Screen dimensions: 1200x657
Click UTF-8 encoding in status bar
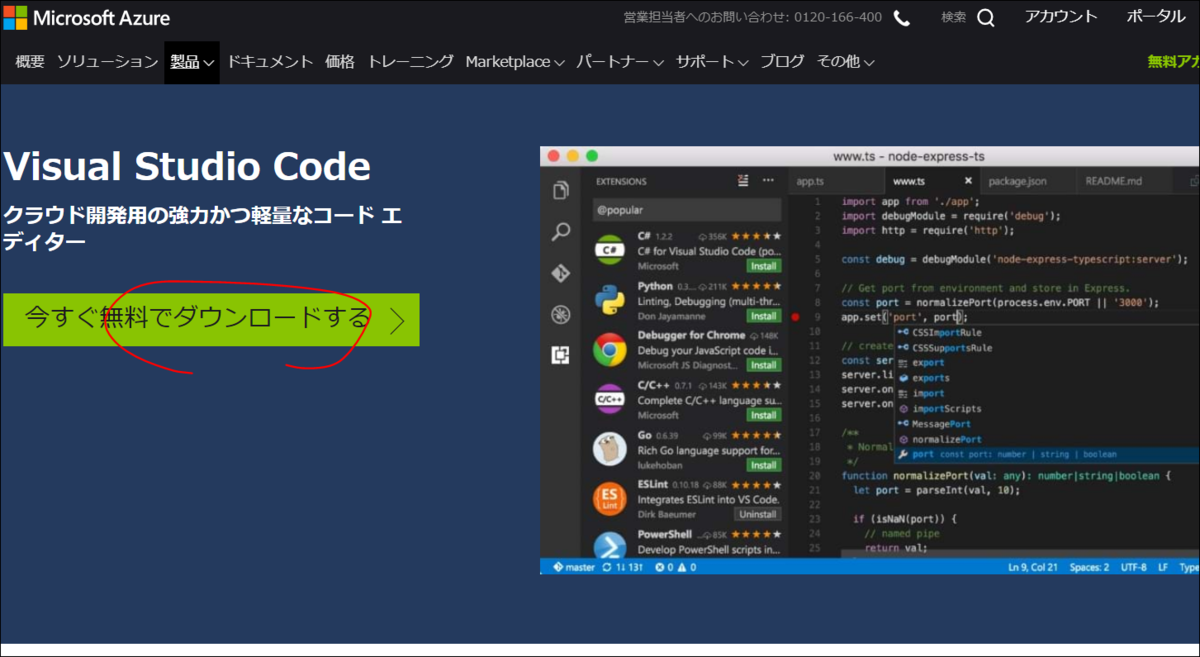[x=1133, y=567]
